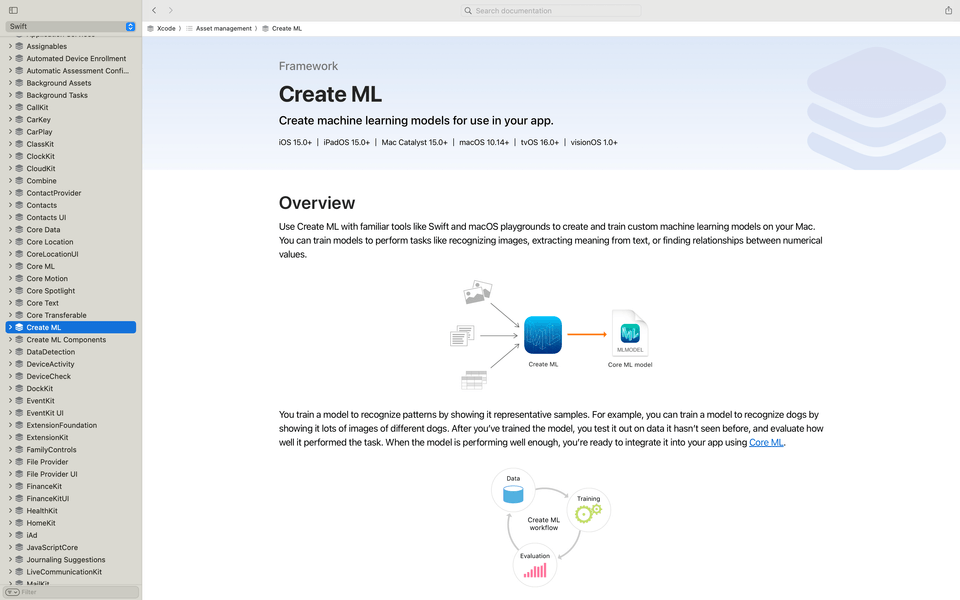Click the Core Location framework icon

(20, 242)
